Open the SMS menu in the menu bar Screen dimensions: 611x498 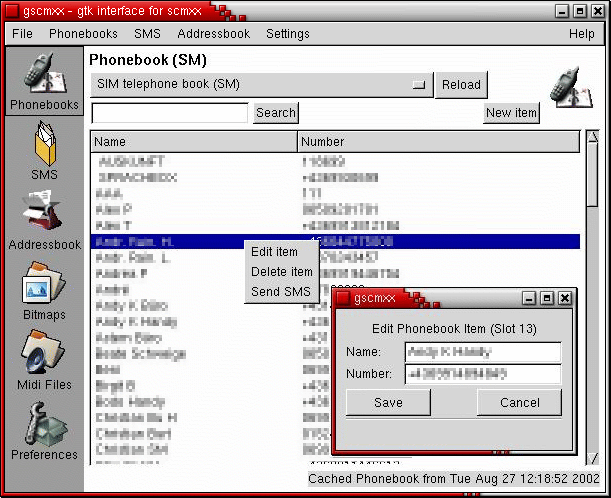pos(147,34)
